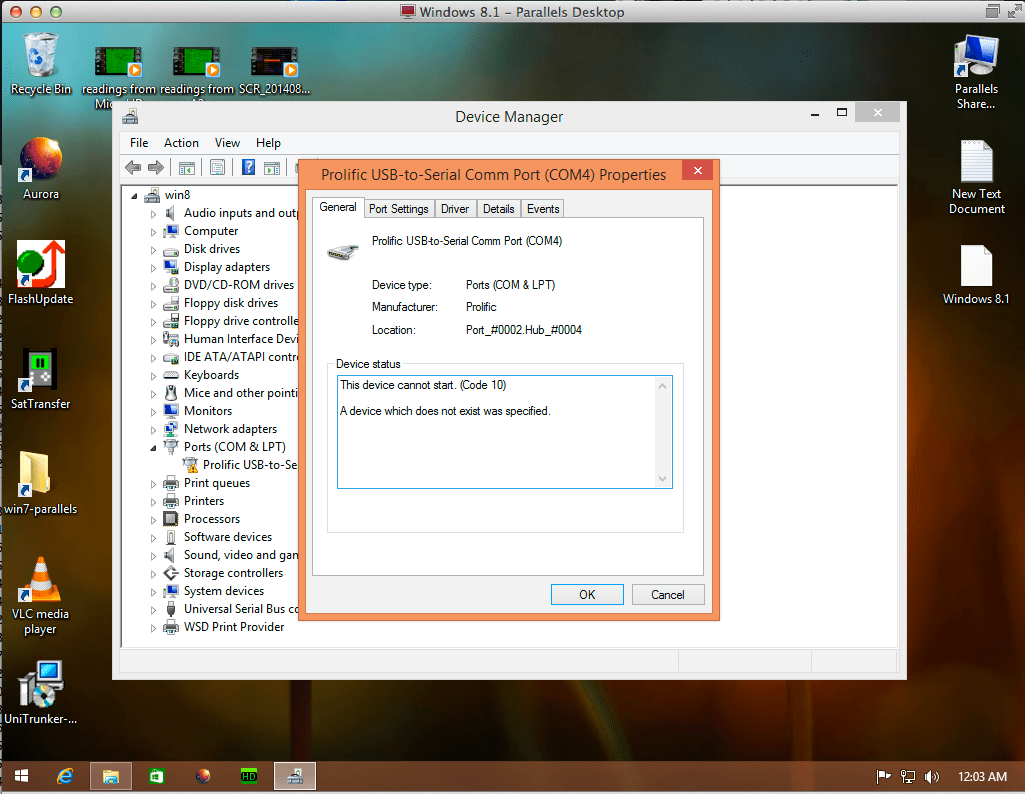Collapse the win8 root tree node
Image resolution: width=1025 pixels, height=794 pixels.
(x=135, y=195)
